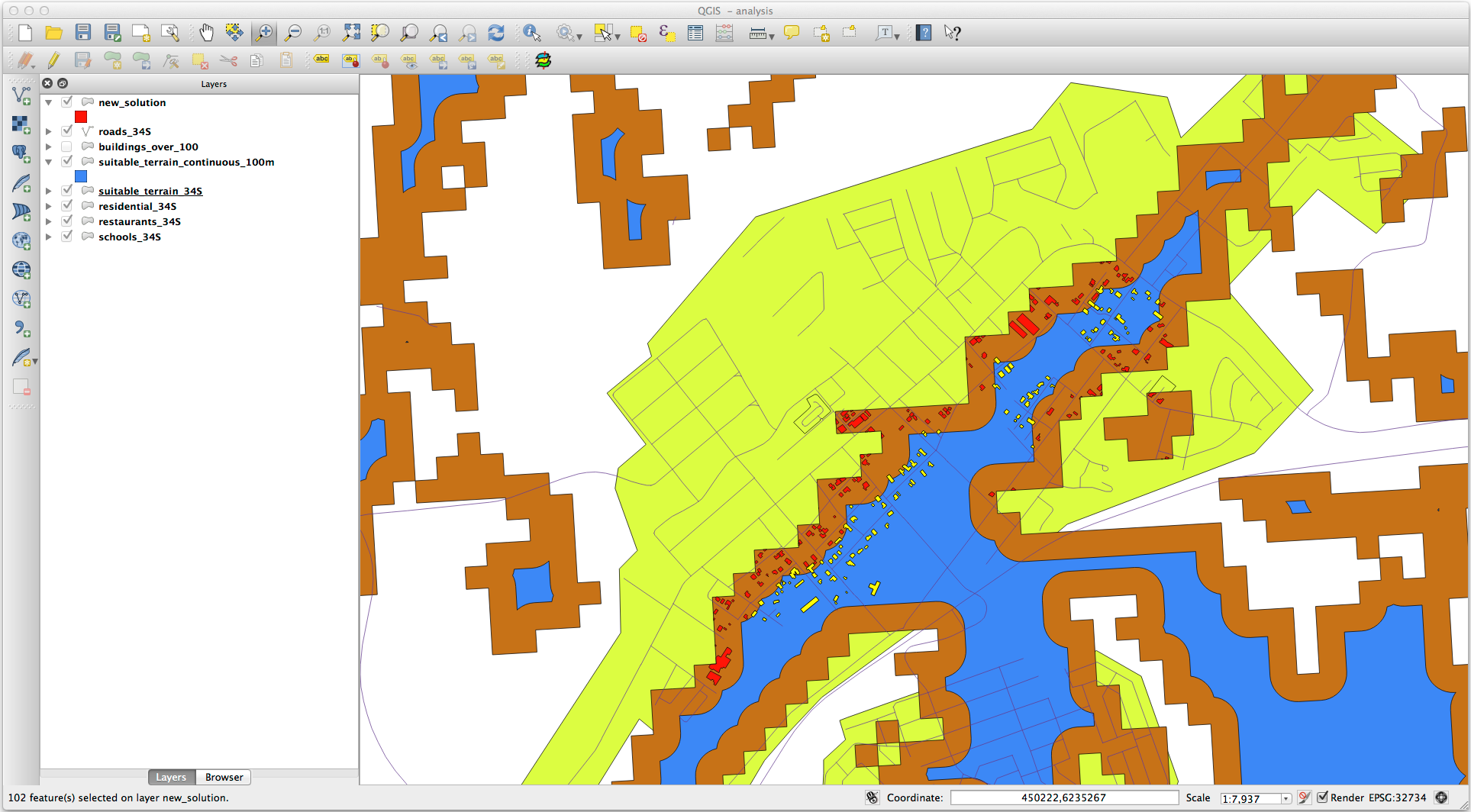The width and height of the screenshot is (1471, 812).
Task: Toggle the Render checkbox in status bar
Action: 1323,797
